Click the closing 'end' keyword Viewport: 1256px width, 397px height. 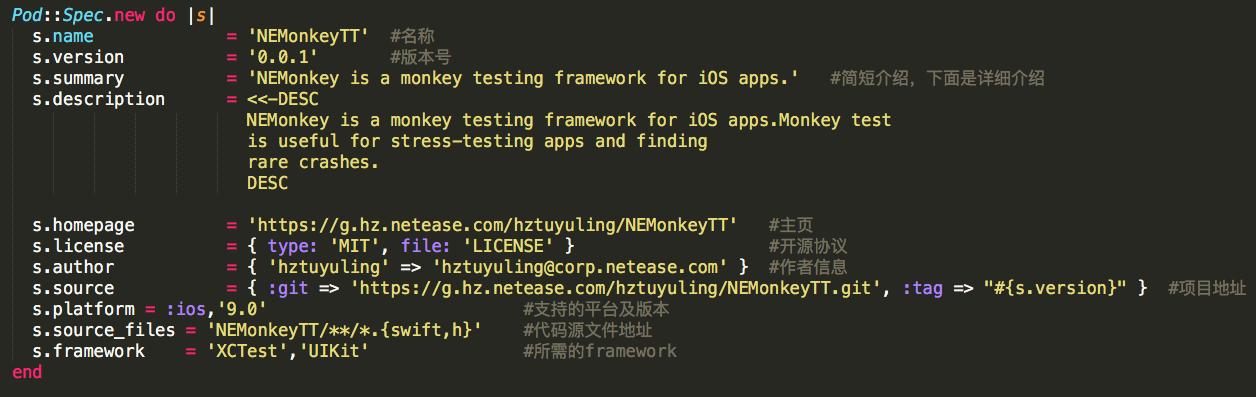[x=27, y=372]
